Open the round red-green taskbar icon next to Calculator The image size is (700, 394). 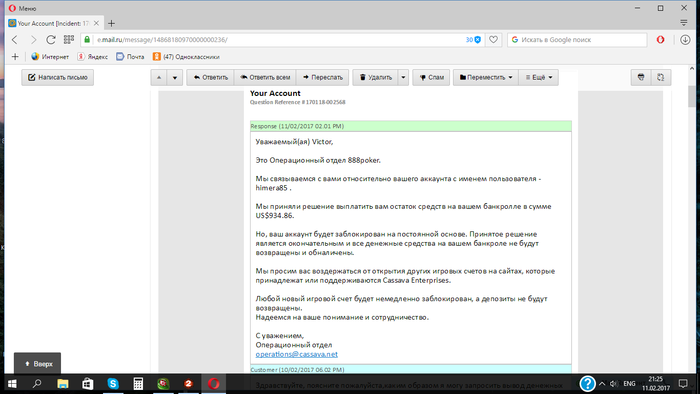[x=163, y=384]
